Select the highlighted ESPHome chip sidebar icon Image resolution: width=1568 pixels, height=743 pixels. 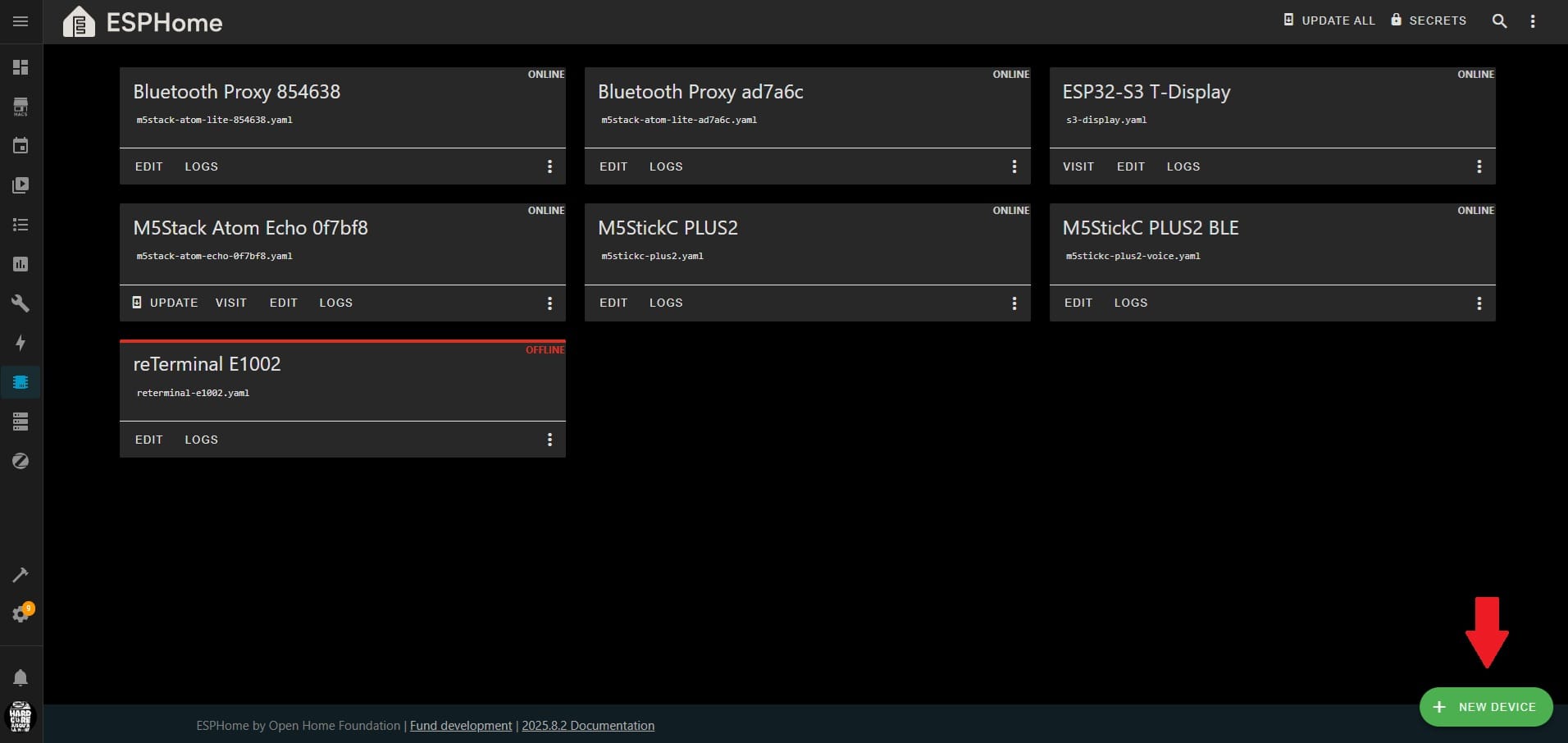[x=21, y=382]
